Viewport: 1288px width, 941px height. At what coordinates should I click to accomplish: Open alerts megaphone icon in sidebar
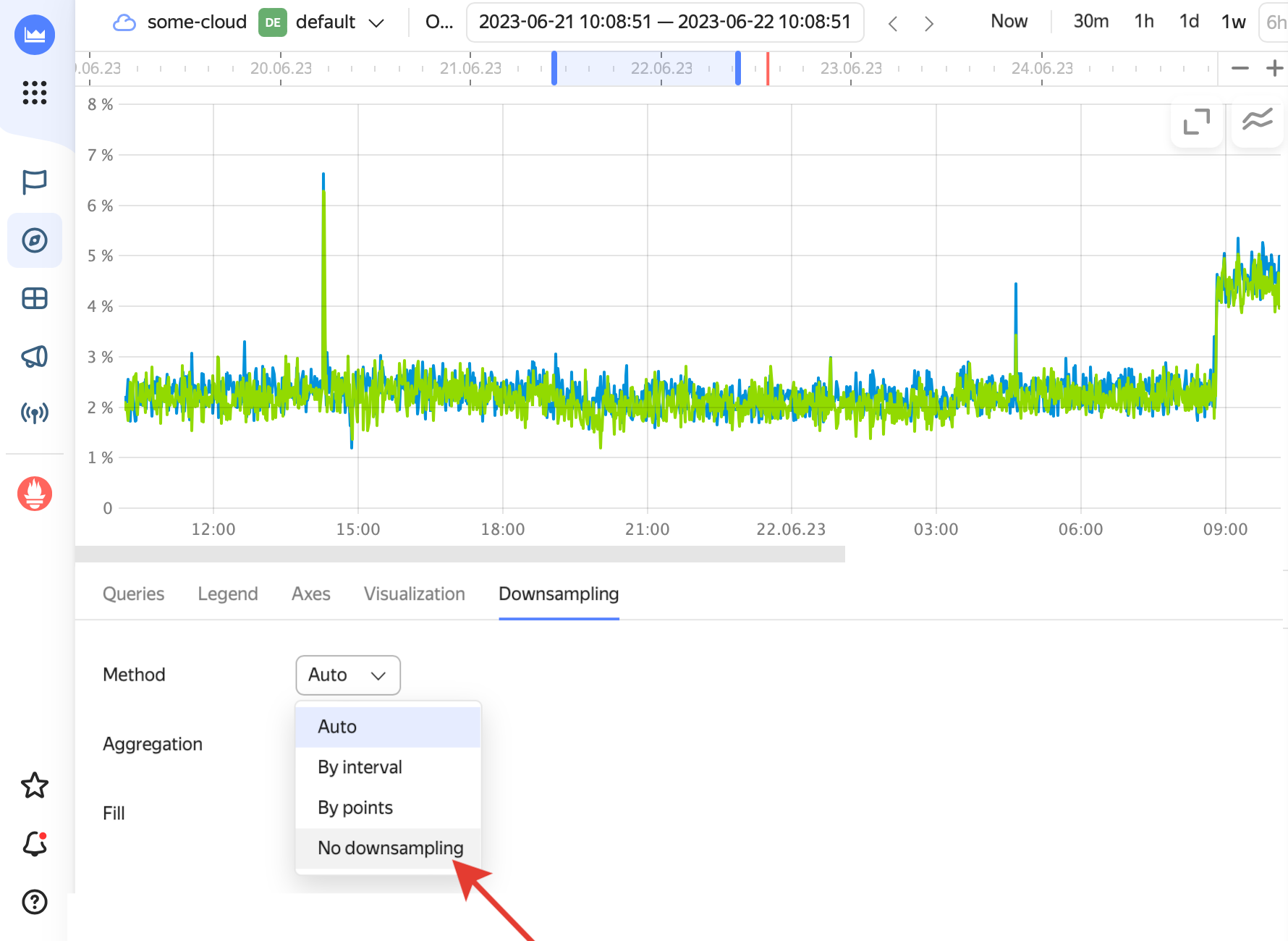click(x=34, y=356)
